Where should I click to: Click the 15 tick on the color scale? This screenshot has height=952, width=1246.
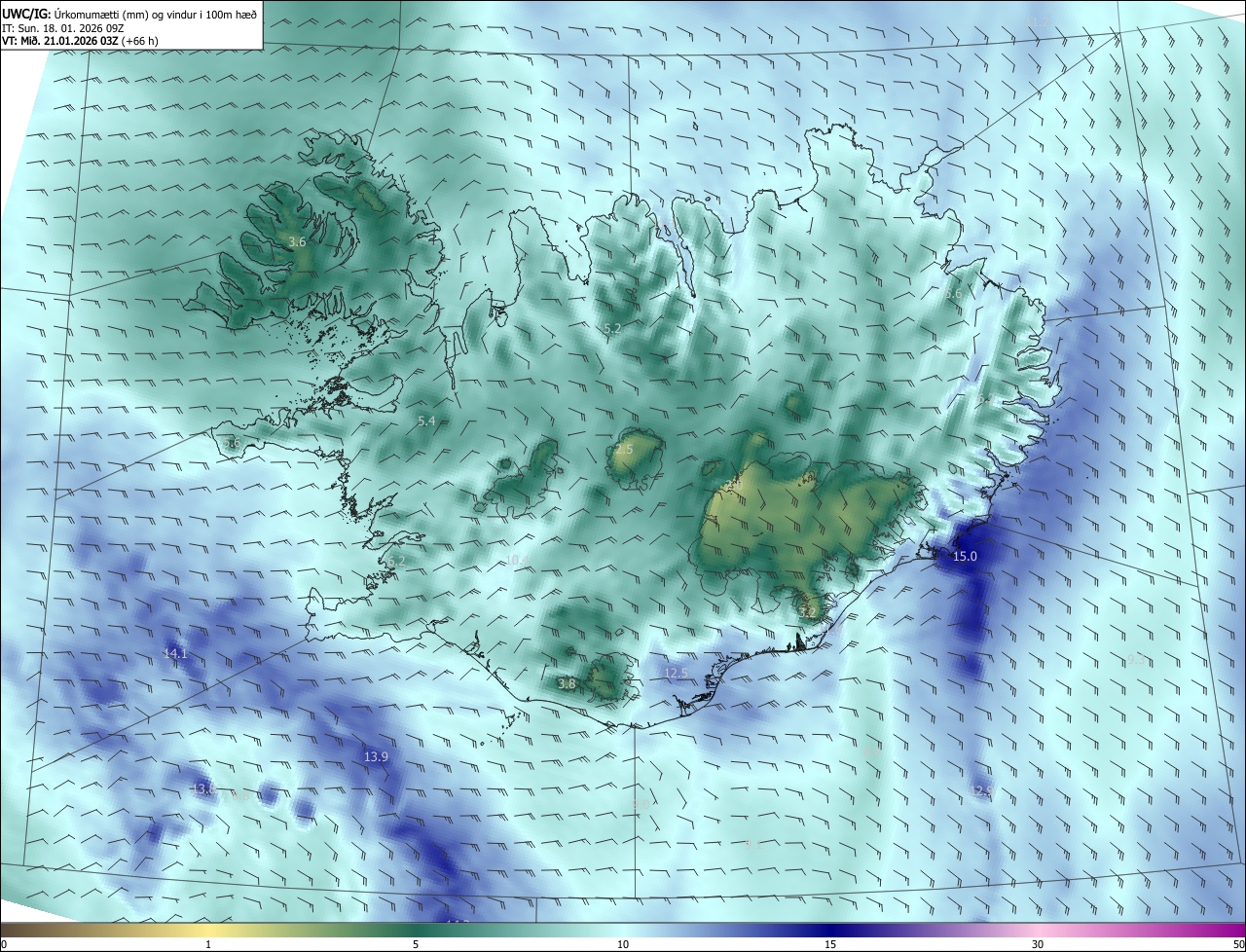point(830,944)
